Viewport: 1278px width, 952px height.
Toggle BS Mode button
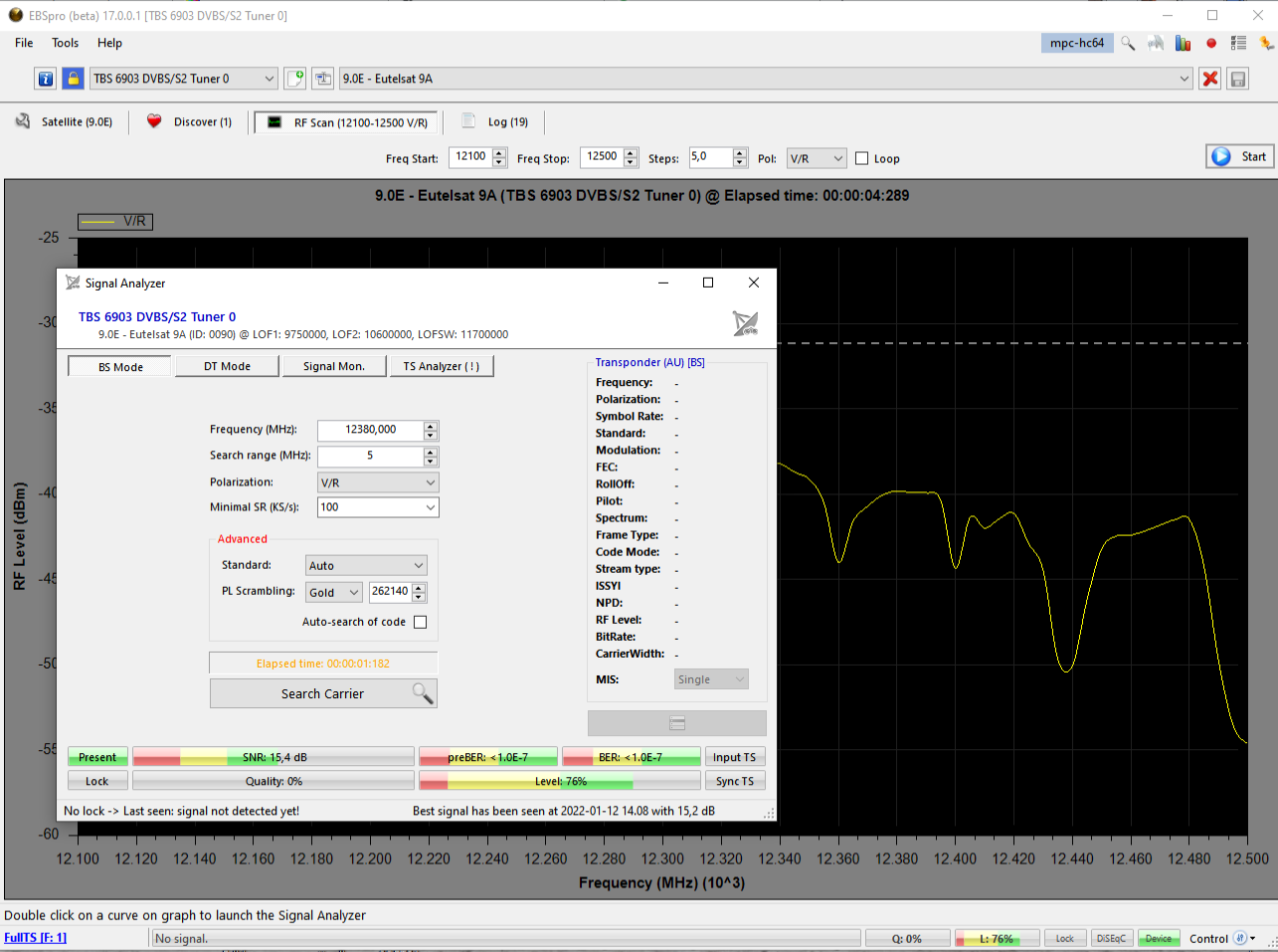point(120,366)
